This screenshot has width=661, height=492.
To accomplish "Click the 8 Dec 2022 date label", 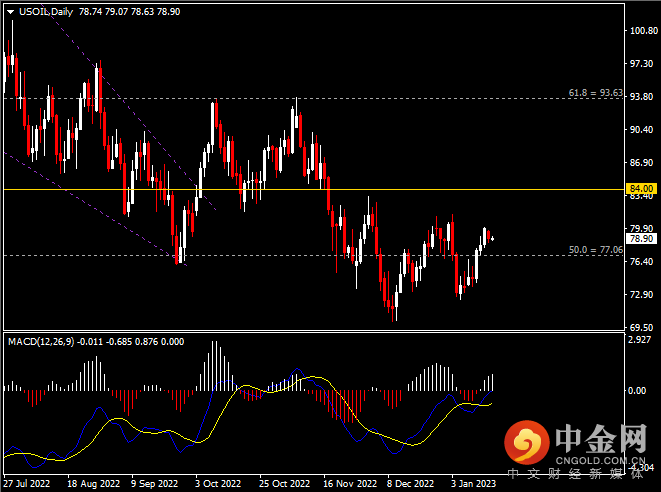I will click(408, 481).
